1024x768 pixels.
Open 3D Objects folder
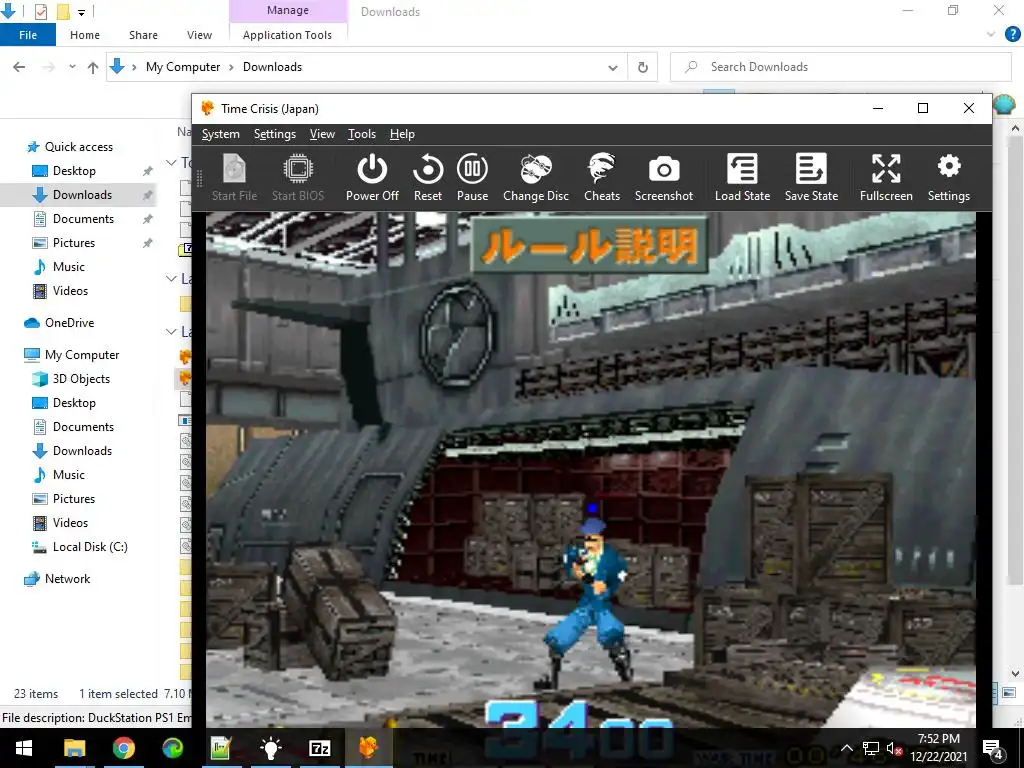(81, 379)
